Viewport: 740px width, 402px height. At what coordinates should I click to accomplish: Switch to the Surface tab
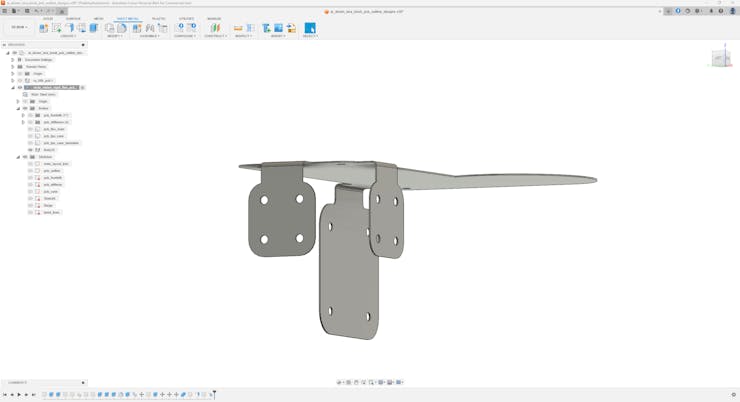click(73, 18)
